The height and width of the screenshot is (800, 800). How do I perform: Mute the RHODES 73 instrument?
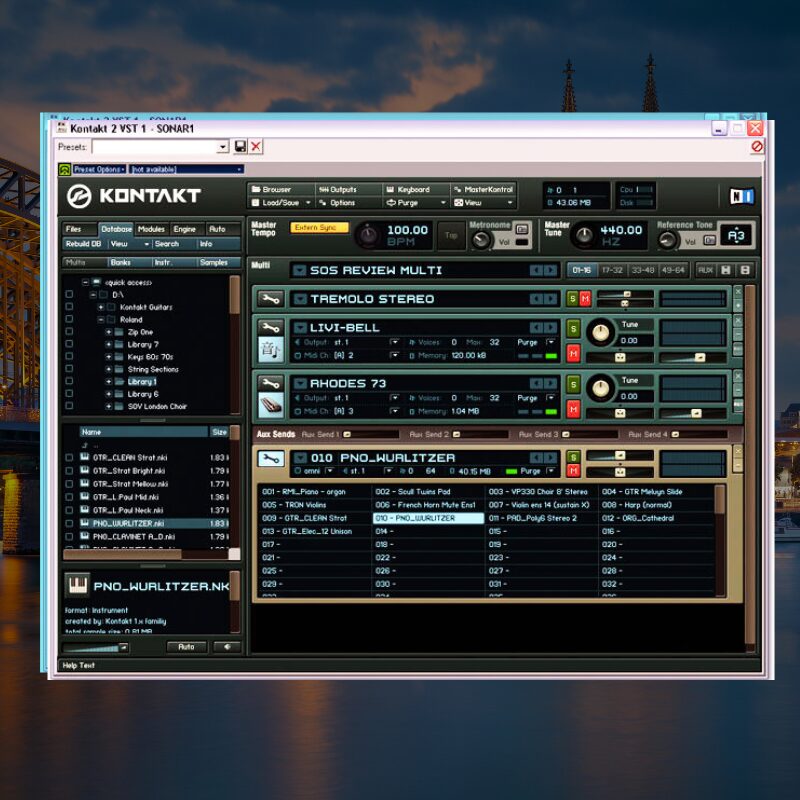(573, 409)
